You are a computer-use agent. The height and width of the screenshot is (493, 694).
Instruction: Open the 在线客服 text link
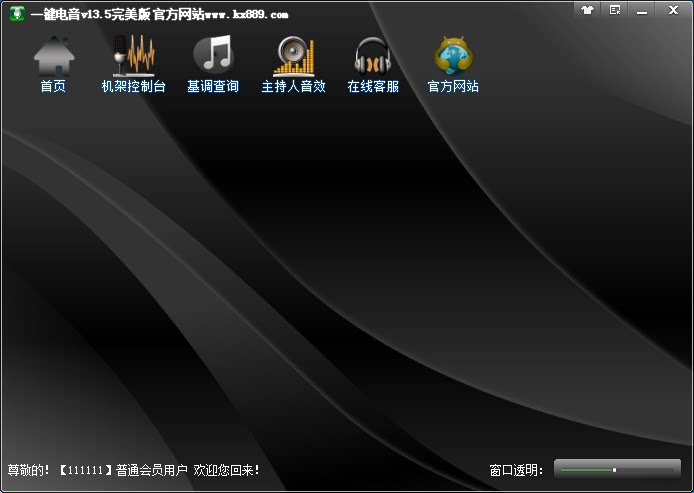[373, 86]
